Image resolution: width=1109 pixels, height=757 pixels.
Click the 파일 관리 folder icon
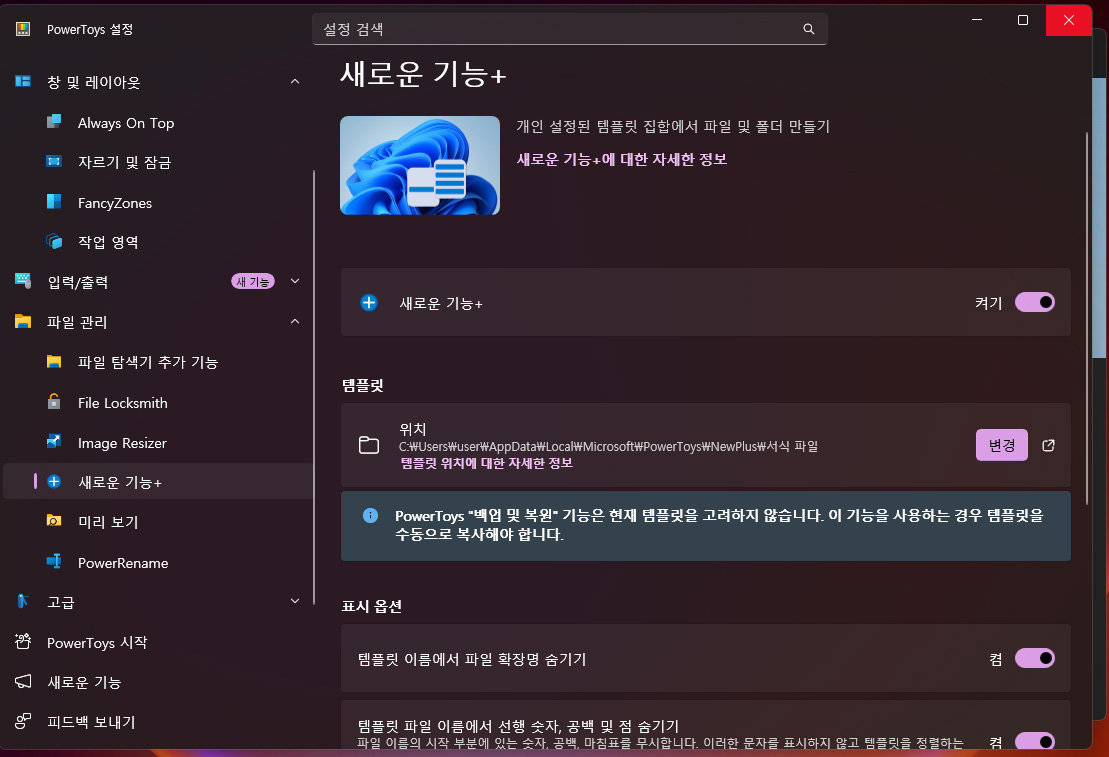23,321
